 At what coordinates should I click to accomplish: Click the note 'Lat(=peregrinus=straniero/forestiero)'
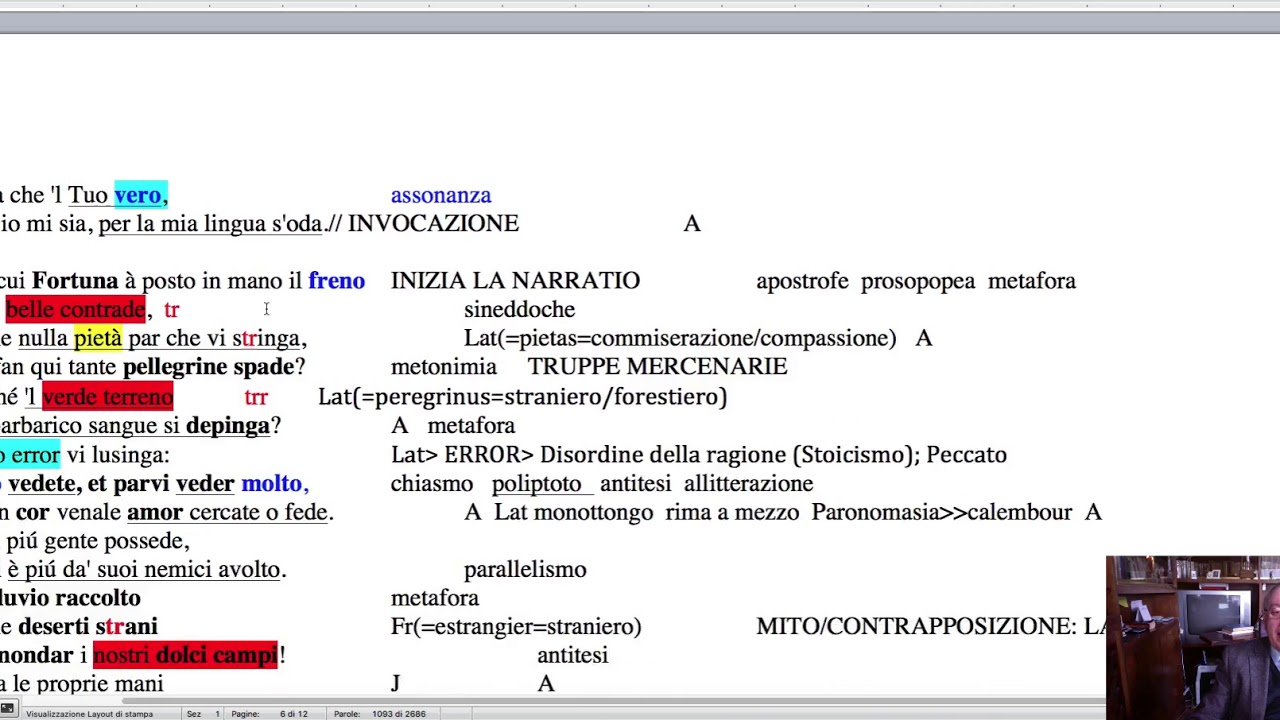coord(522,397)
